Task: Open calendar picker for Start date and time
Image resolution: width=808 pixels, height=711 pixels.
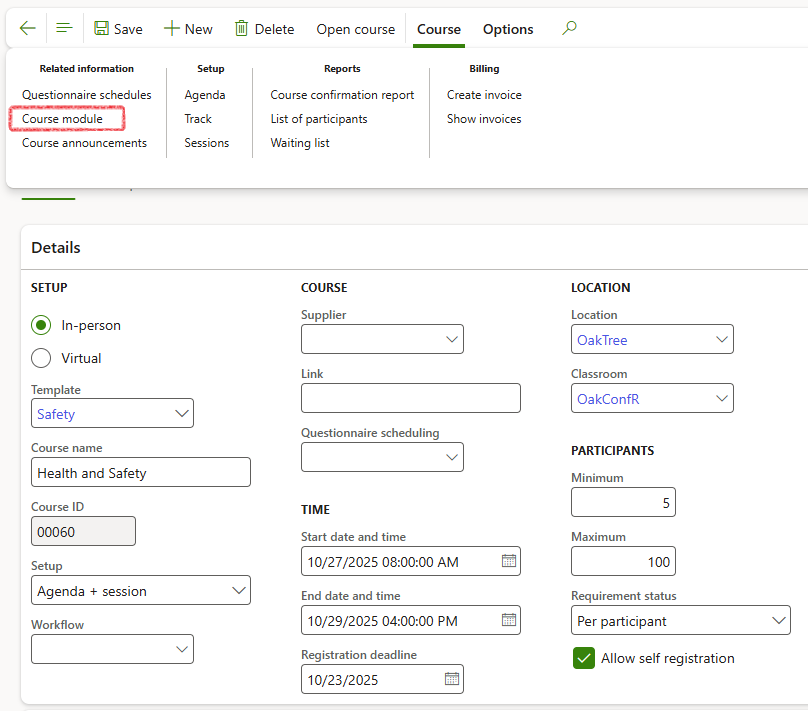Action: coord(509,561)
